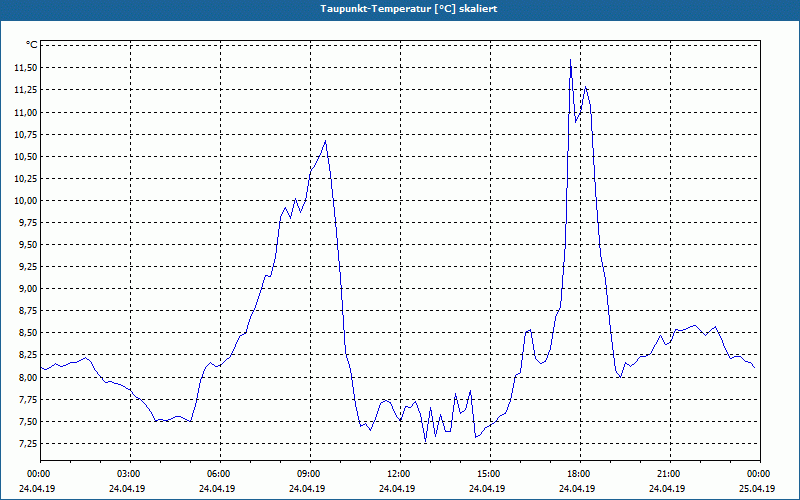Select the '18:00' time label

[x=580, y=474]
